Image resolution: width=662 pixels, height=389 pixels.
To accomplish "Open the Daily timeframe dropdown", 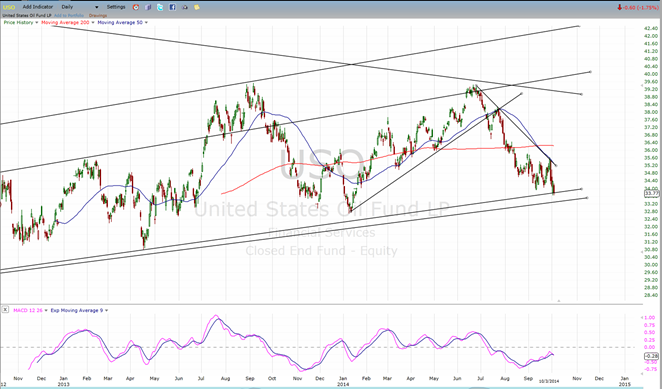I will [79, 7].
